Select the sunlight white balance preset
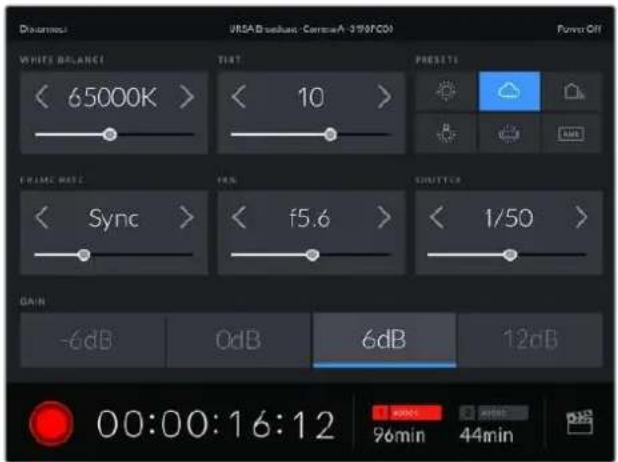 [x=447, y=91]
